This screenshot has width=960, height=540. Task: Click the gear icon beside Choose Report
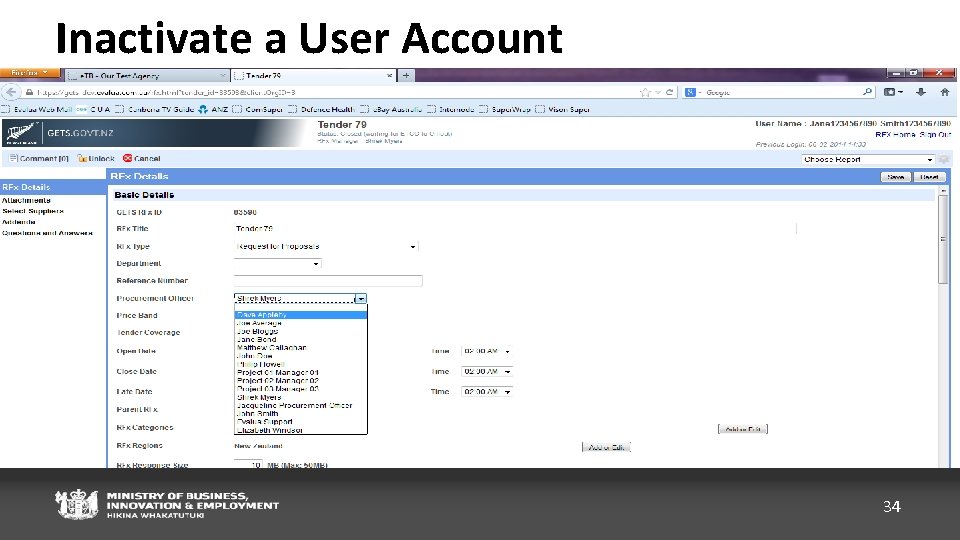click(943, 159)
